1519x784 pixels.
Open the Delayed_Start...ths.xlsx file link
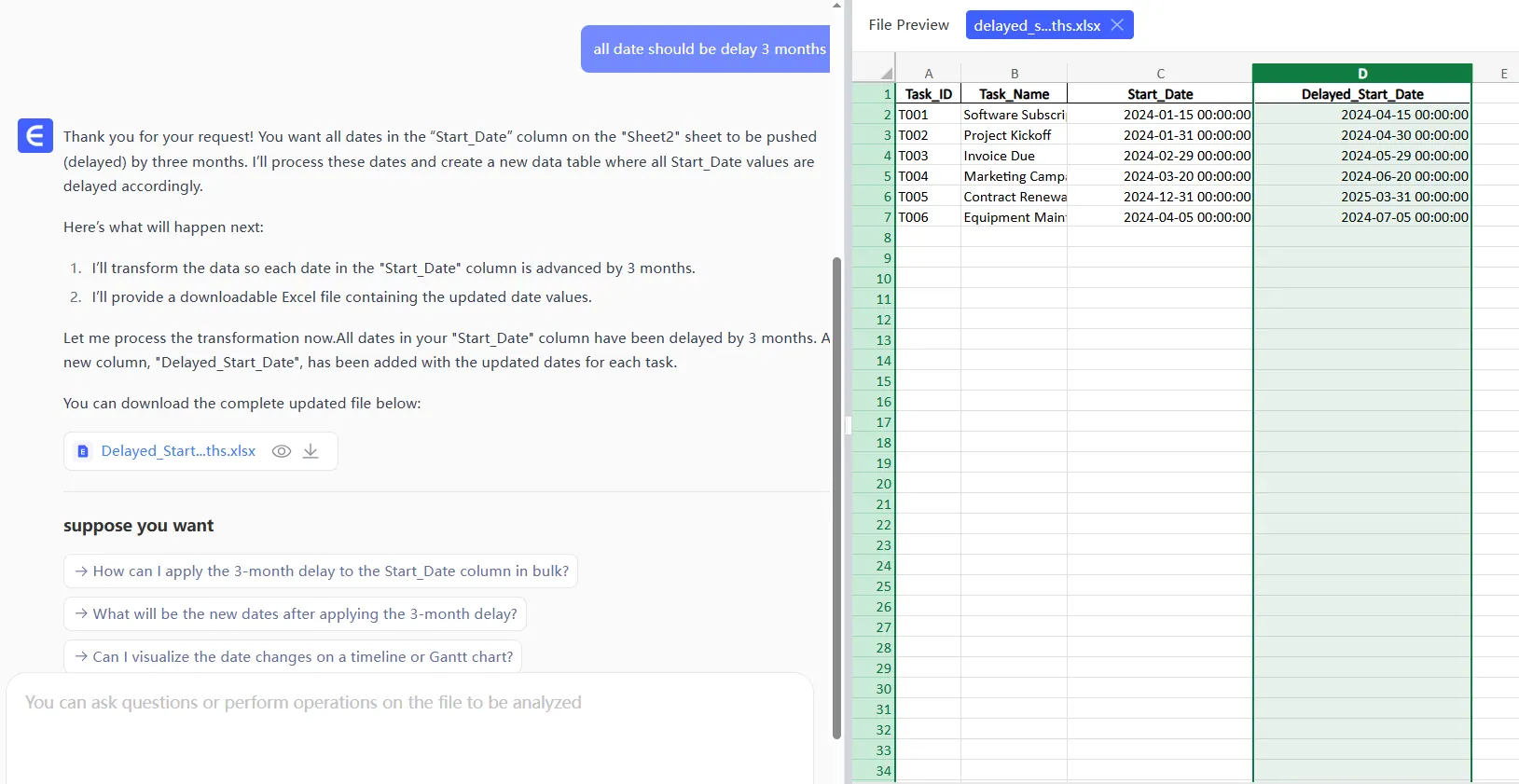pos(178,451)
